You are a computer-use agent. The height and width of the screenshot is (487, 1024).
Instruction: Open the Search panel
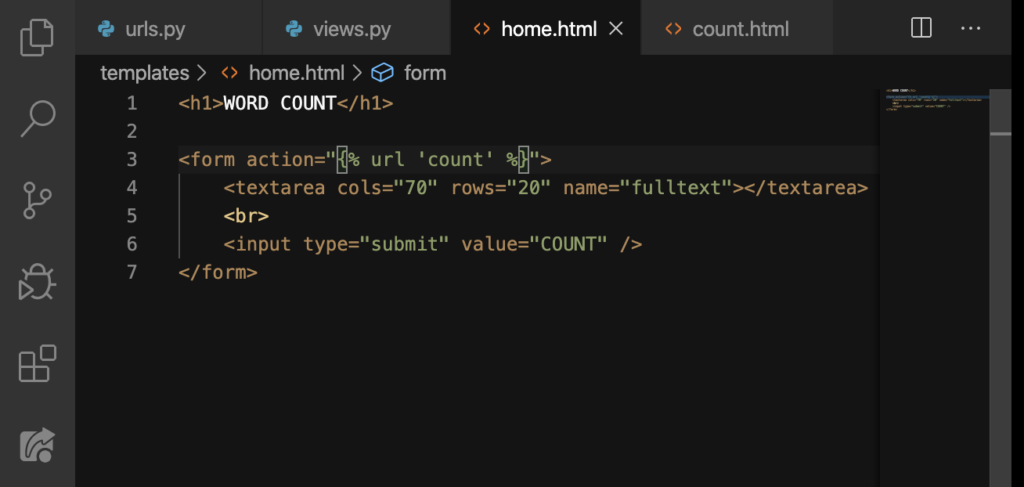[37, 118]
